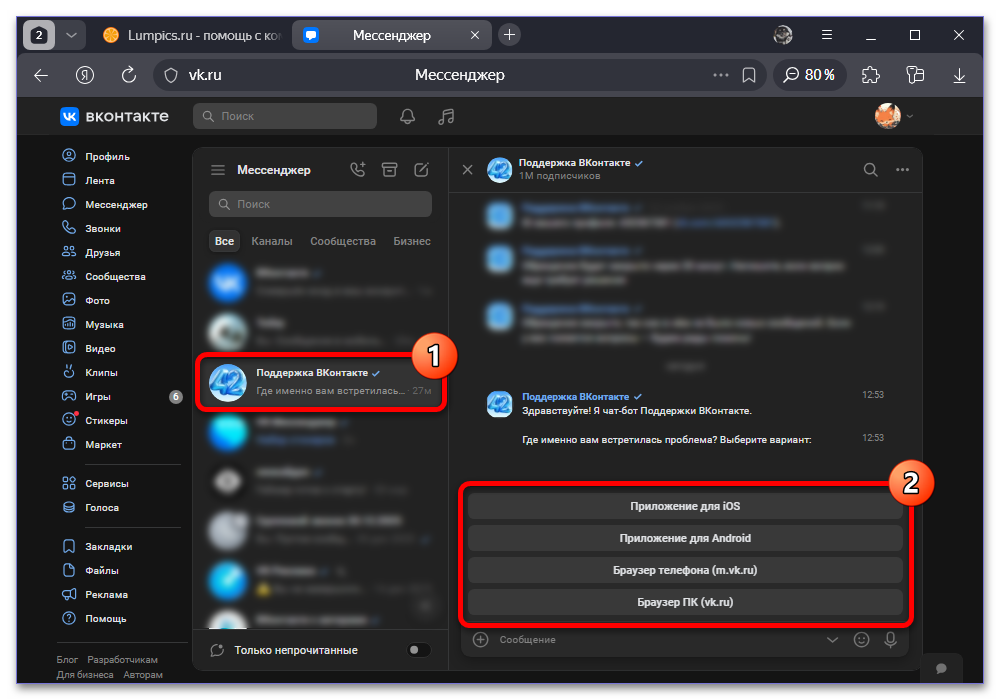This screenshot has height=700, width=1000.
Task: Close the open chat with X icon
Action: [467, 170]
